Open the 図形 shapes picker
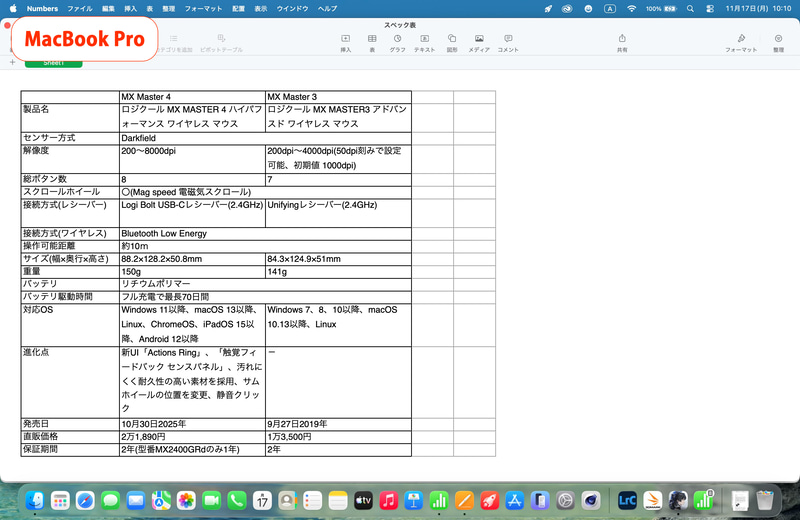This screenshot has height=520, width=800. point(452,43)
